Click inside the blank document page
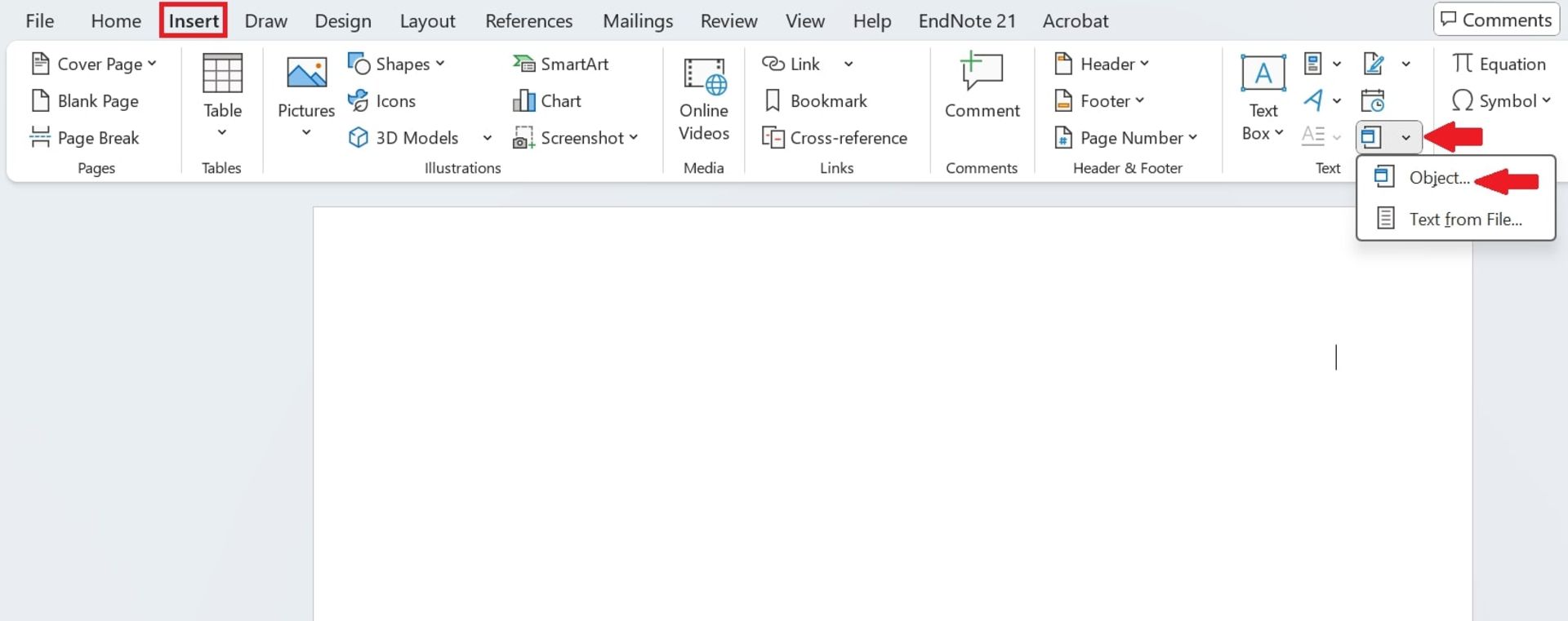The width and height of the screenshot is (1568, 621). 893,414
